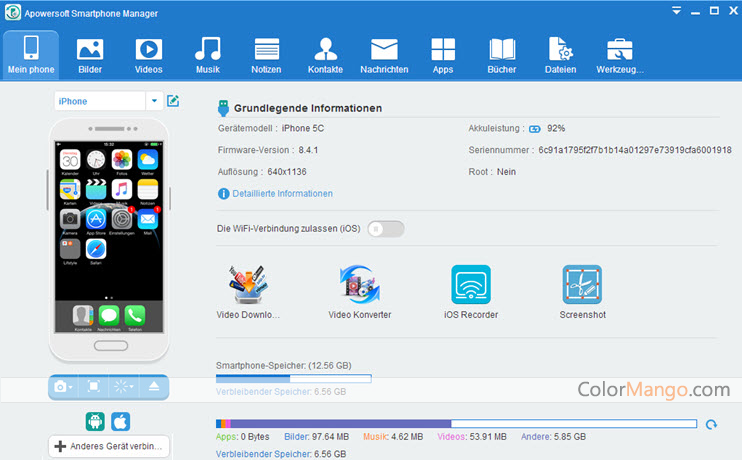
Task: Click the Apps: 0 Bytes label
Action: [x=243, y=437]
